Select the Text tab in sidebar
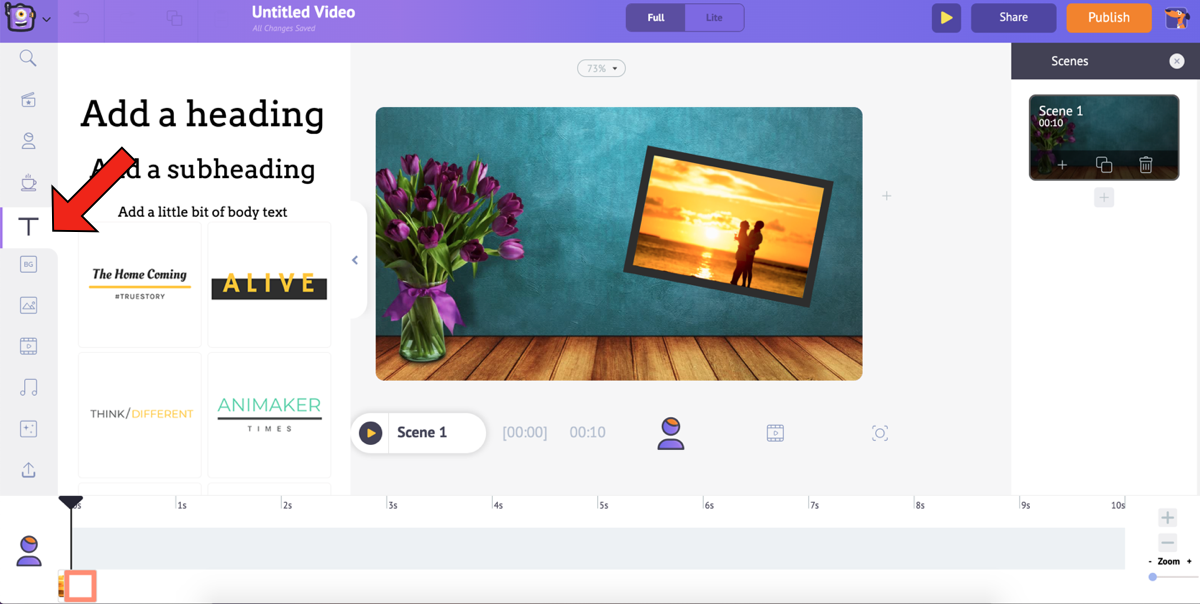The image size is (1200, 604). (28, 227)
